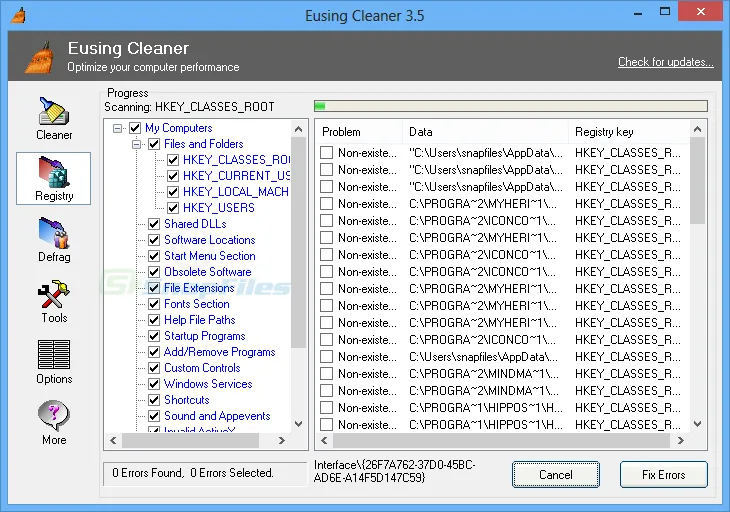Screen dimensions: 730x512
Task: Click the results list scroll left arrow
Action: [324, 440]
